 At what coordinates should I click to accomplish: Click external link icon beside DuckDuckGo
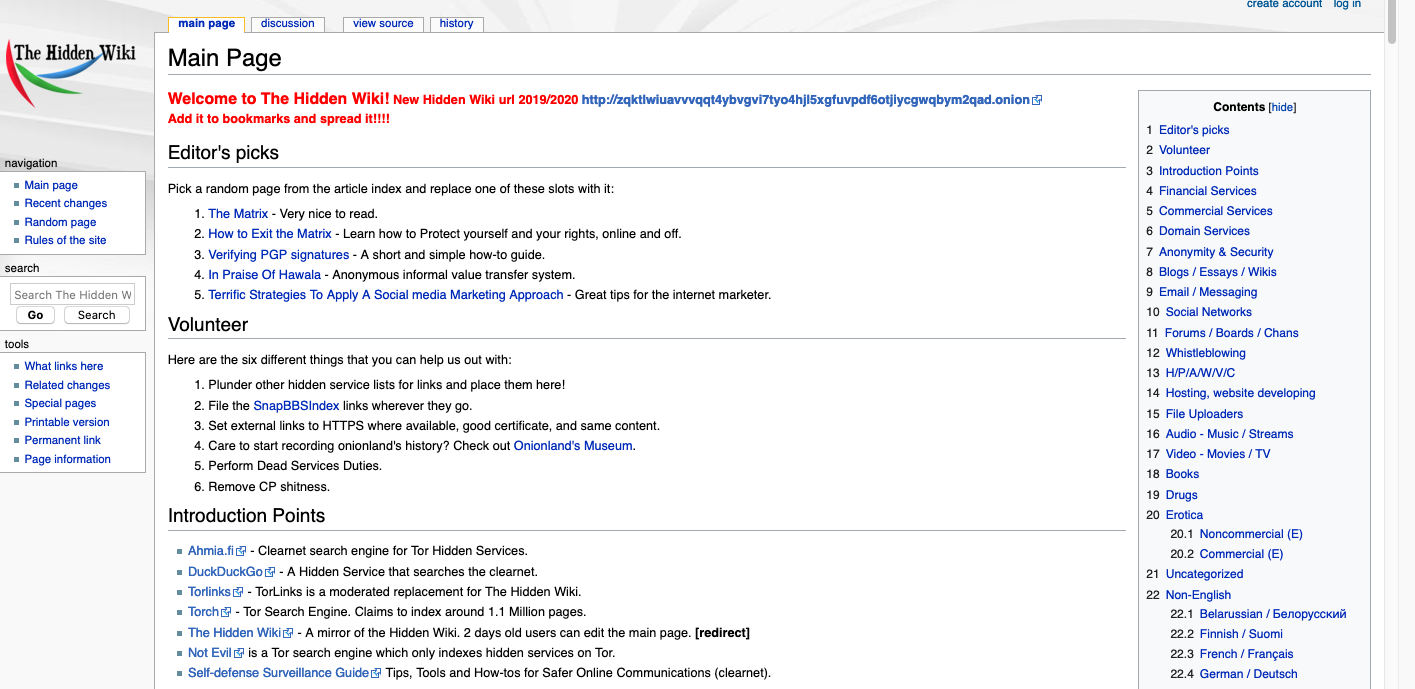271,571
